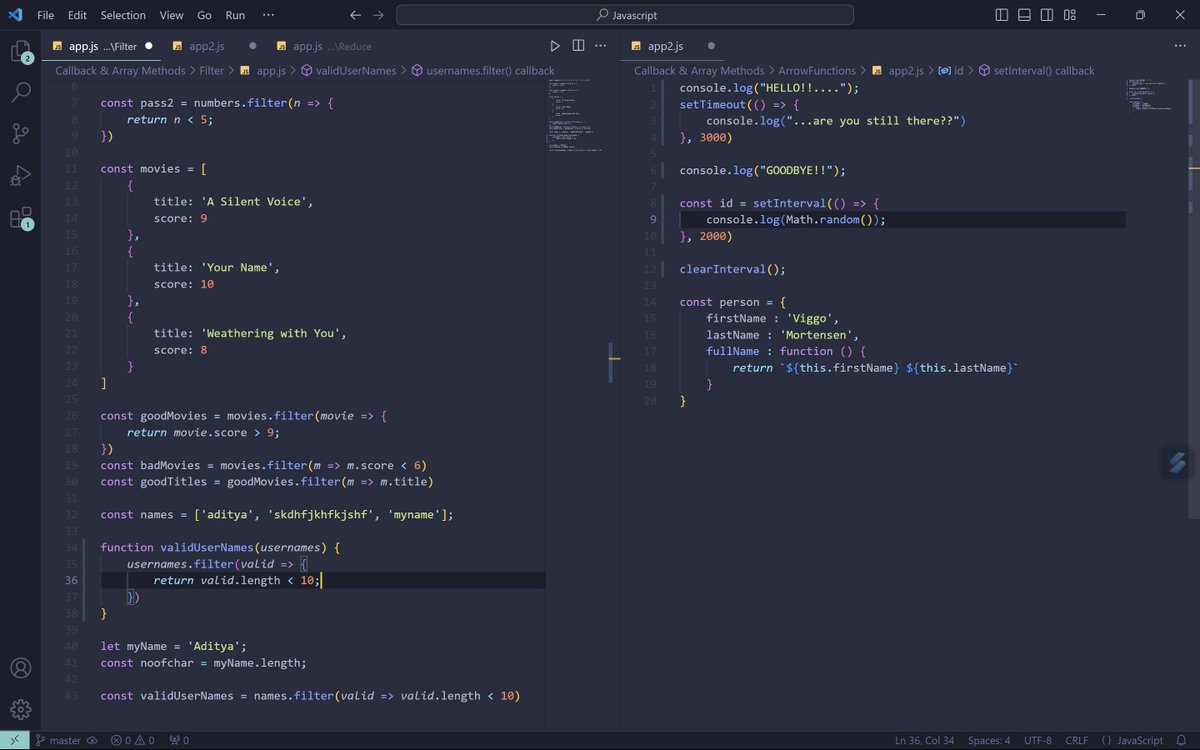This screenshot has height=750, width=1200.
Task: Open the Selection menu
Action: [123, 15]
